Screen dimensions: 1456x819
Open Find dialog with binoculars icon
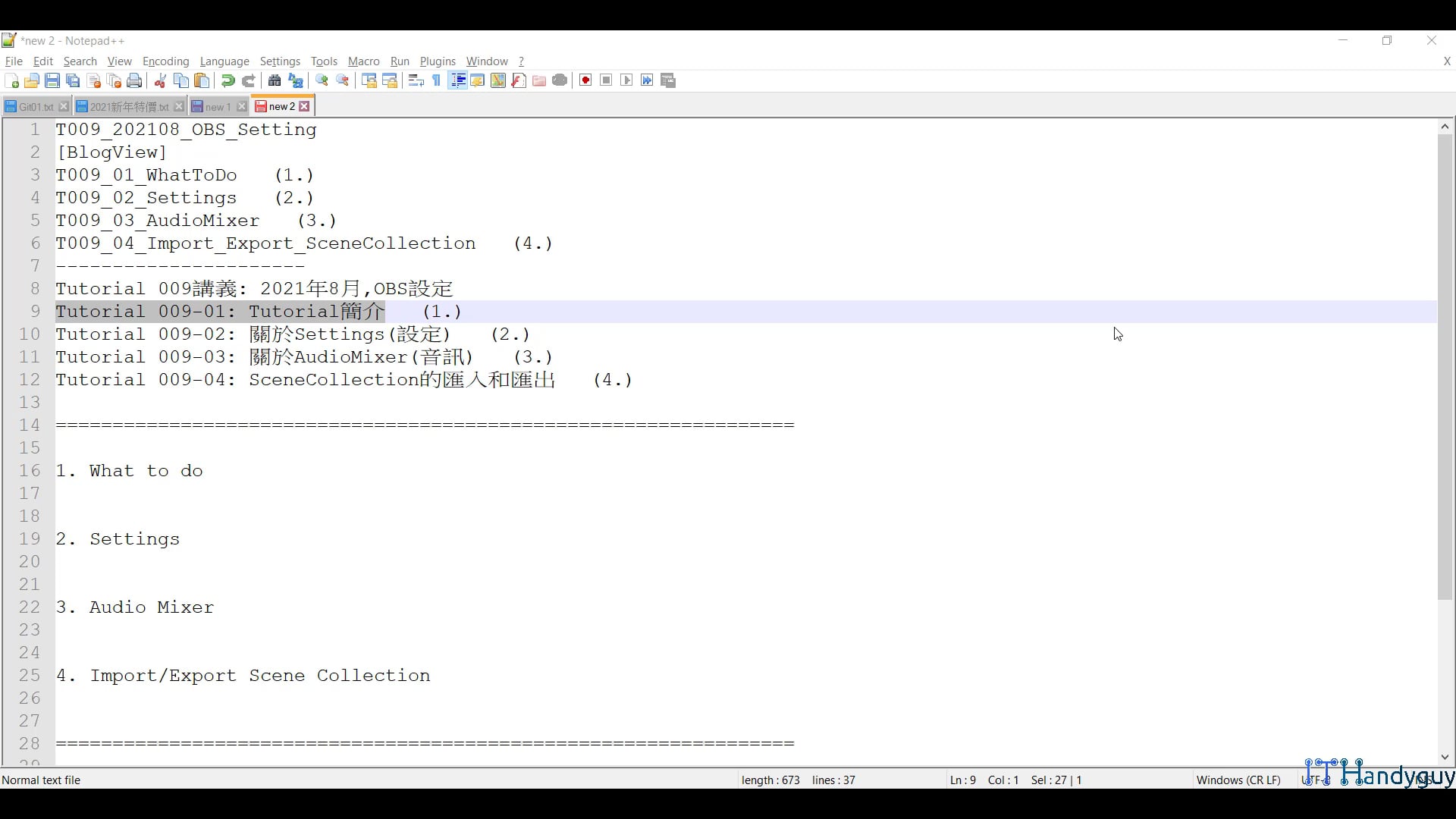[274, 80]
